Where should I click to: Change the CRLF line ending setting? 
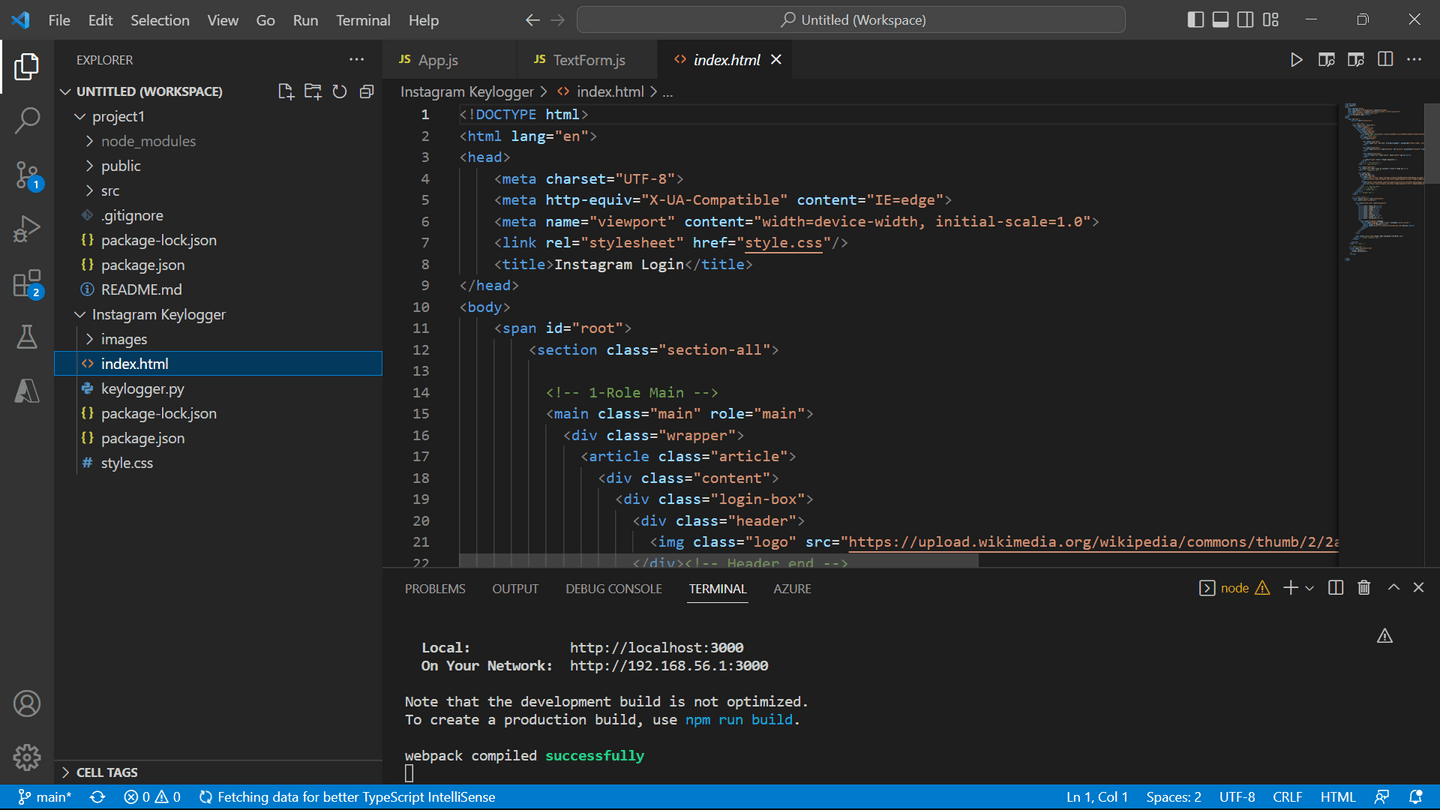click(1287, 797)
